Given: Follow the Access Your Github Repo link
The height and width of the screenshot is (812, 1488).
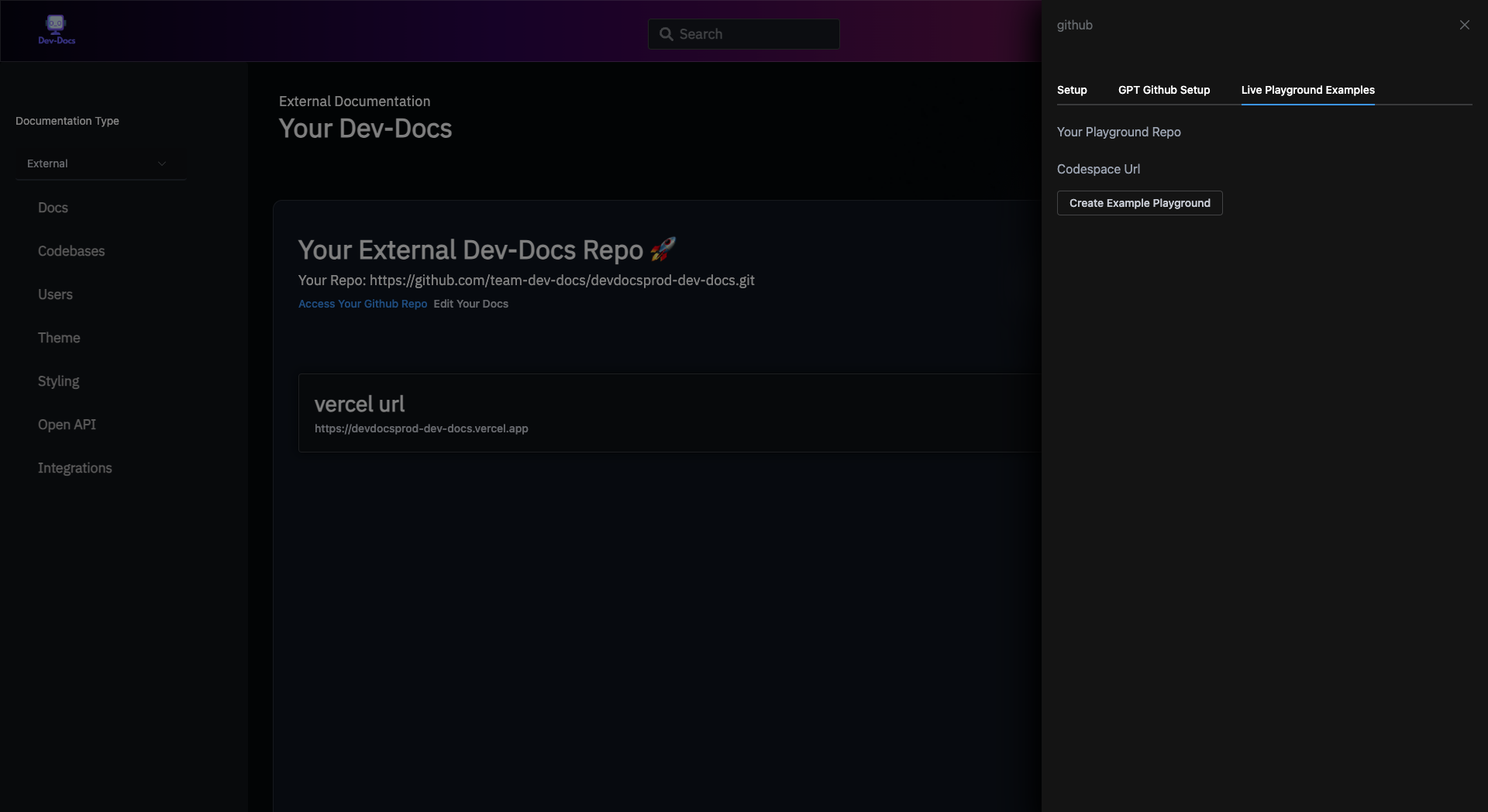Looking at the screenshot, I should tap(363, 304).
